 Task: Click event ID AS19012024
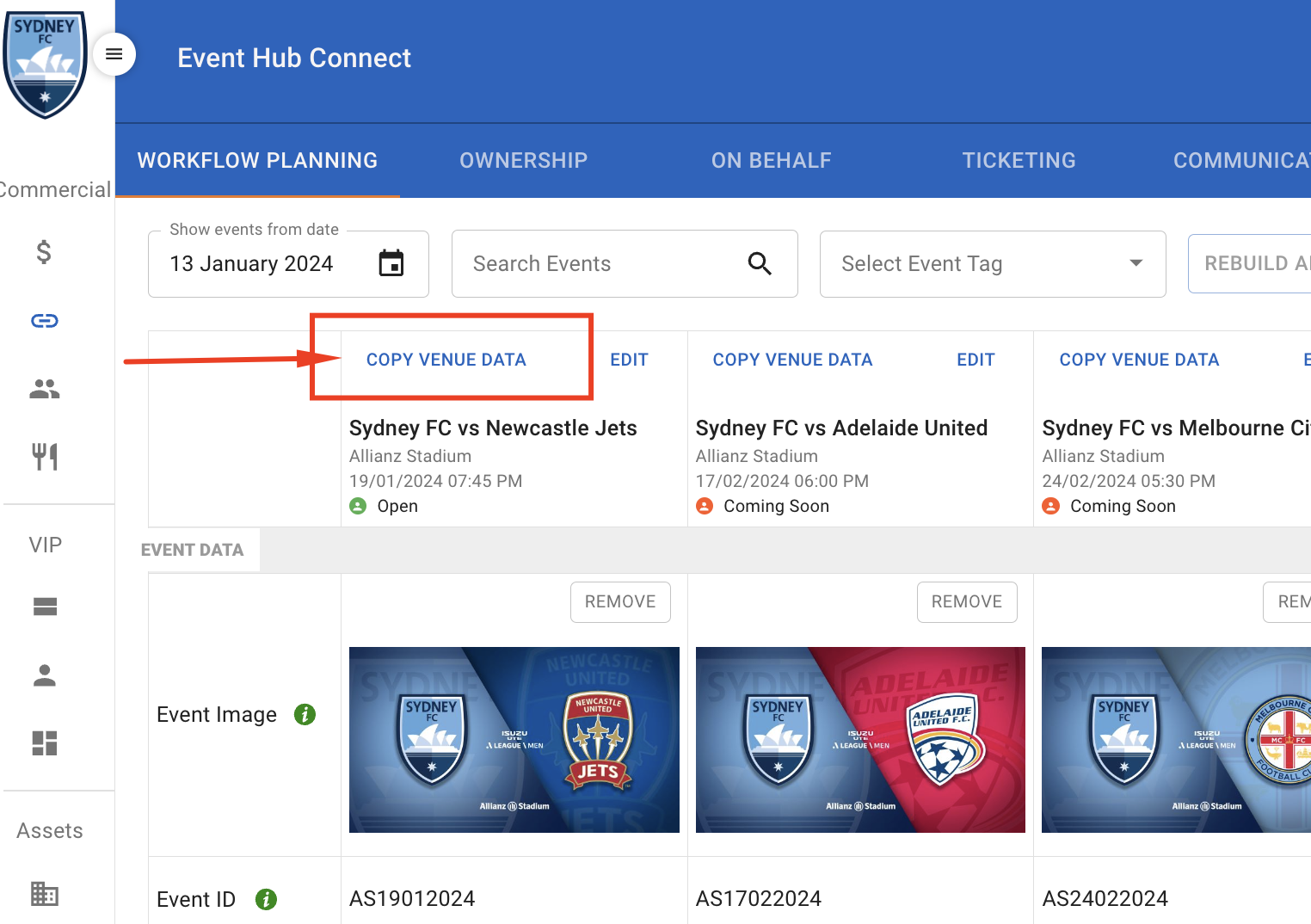[x=412, y=899]
